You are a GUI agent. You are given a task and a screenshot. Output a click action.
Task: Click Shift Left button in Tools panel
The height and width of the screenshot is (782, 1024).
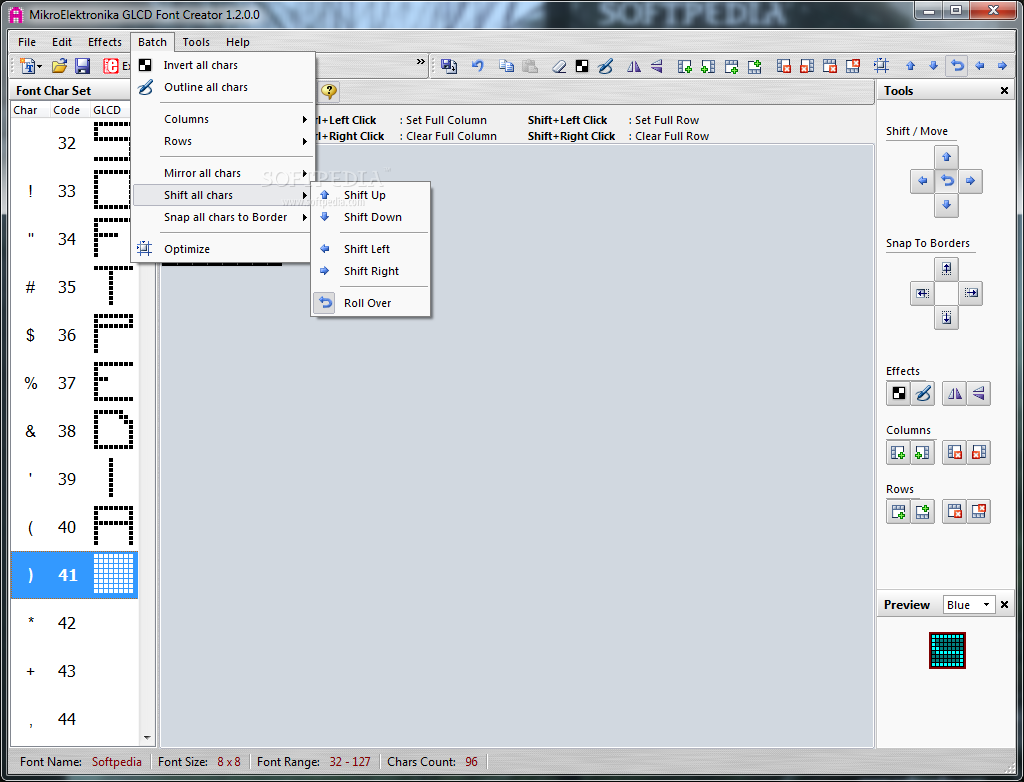(922, 181)
